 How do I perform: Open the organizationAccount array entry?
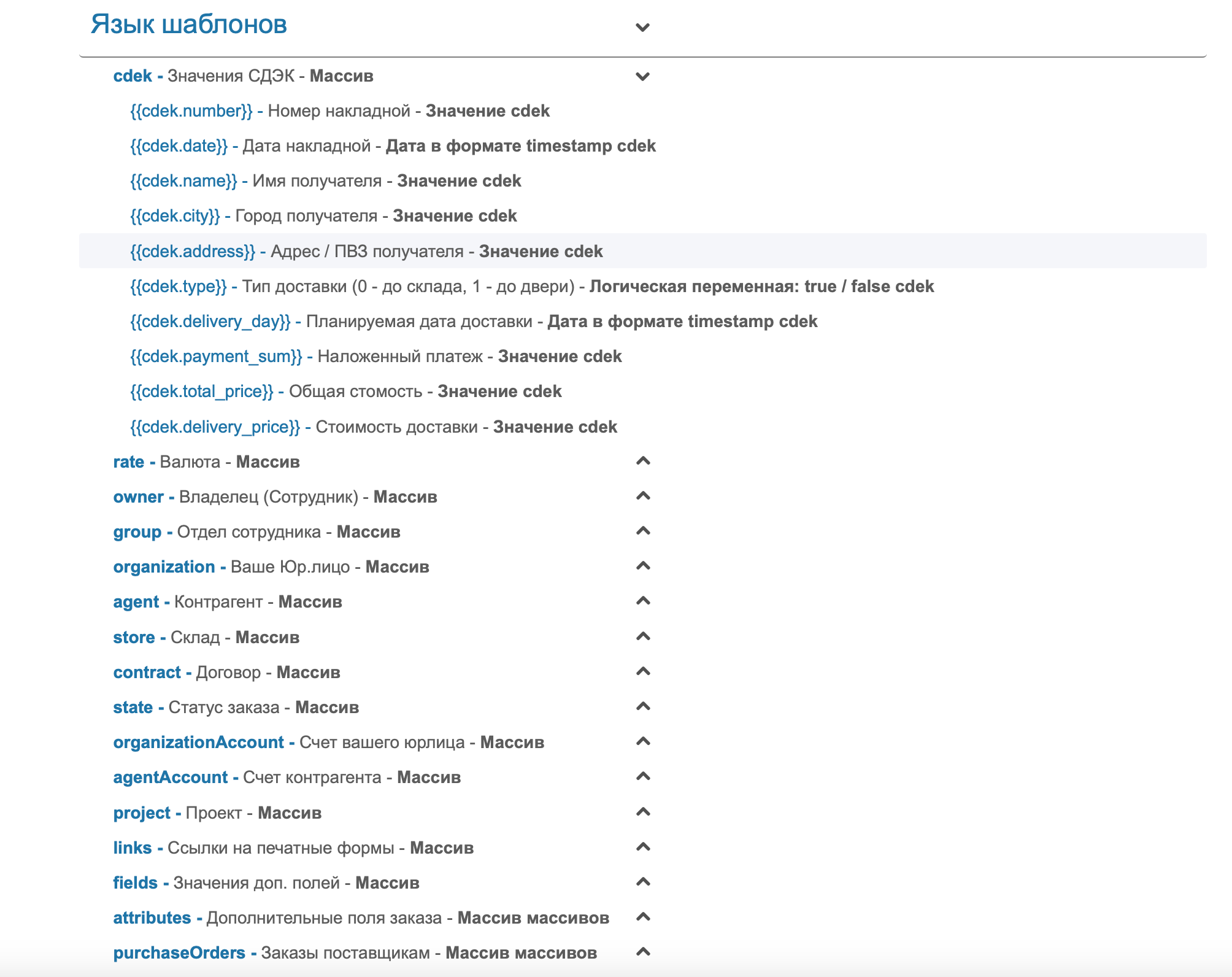click(198, 743)
